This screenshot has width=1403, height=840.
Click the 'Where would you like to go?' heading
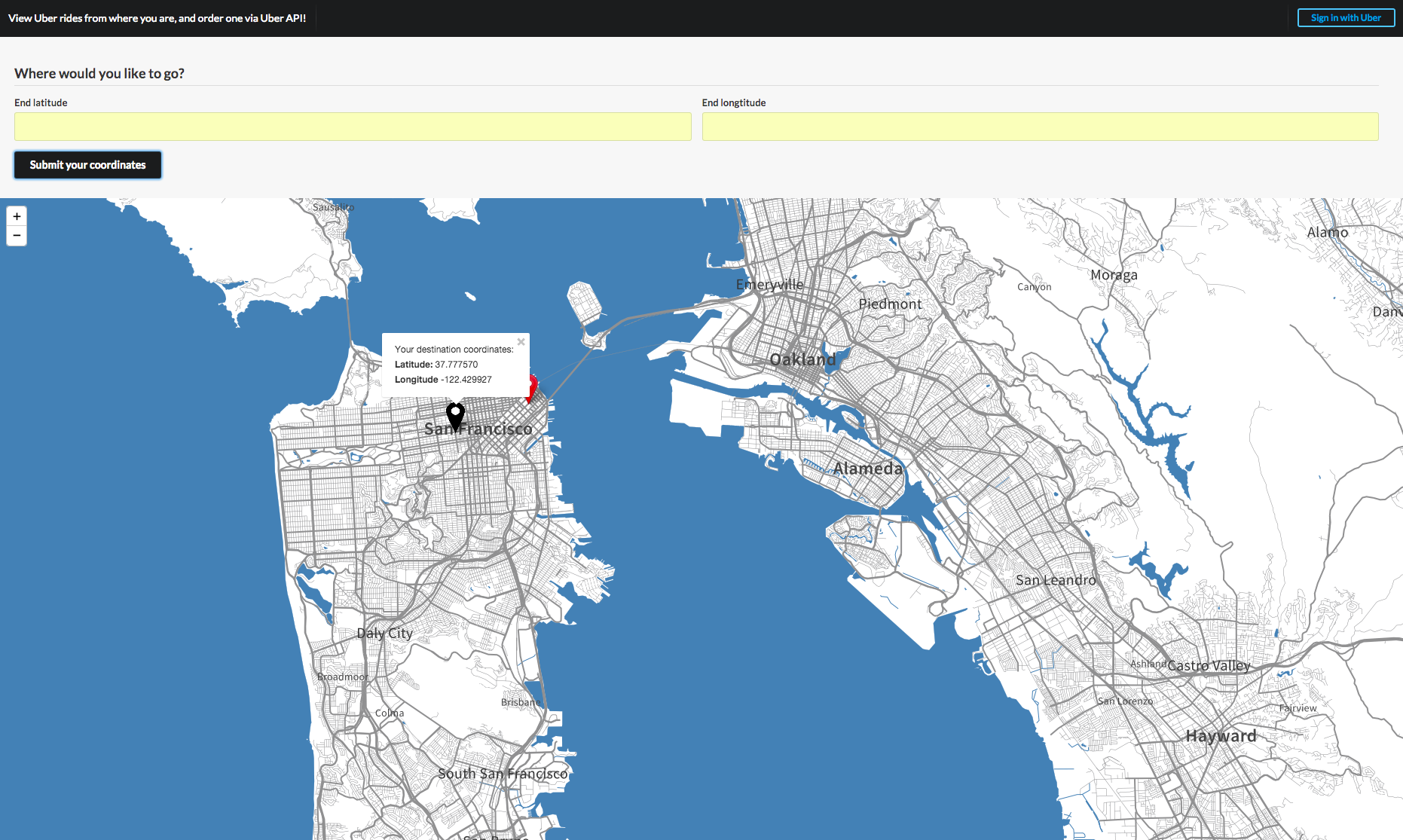[99, 73]
